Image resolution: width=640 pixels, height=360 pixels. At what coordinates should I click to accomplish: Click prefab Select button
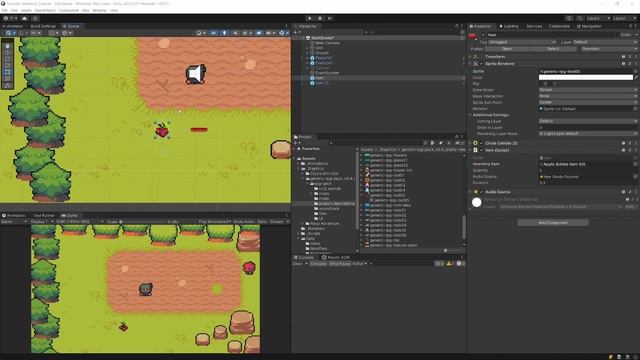(x=553, y=49)
